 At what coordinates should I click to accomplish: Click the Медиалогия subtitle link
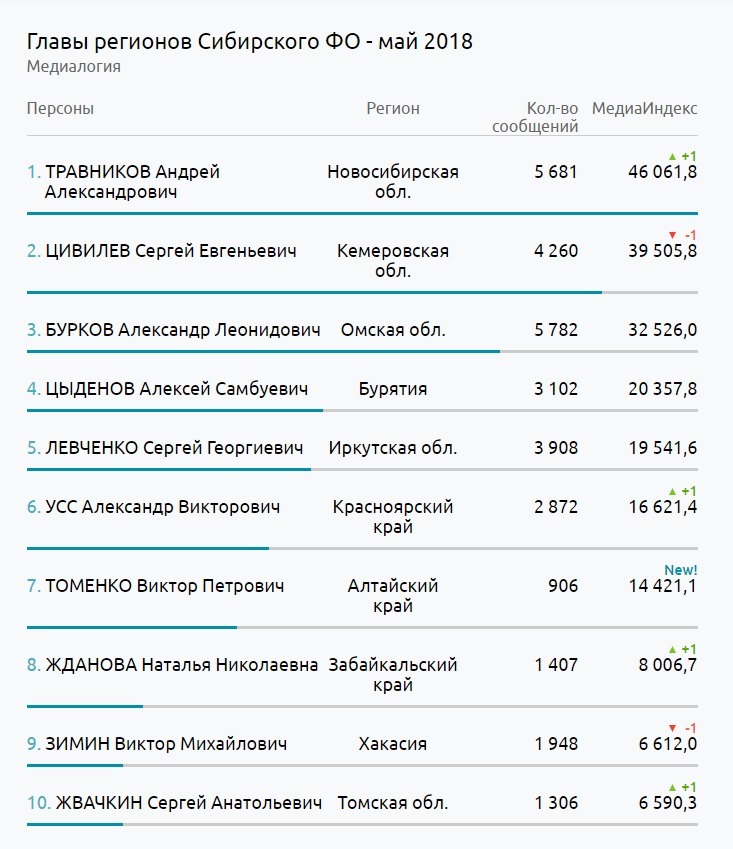[74, 67]
